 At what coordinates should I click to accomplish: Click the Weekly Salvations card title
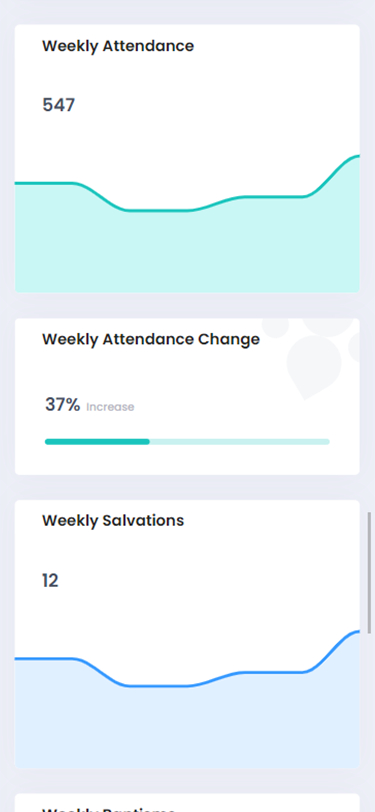[113, 520]
